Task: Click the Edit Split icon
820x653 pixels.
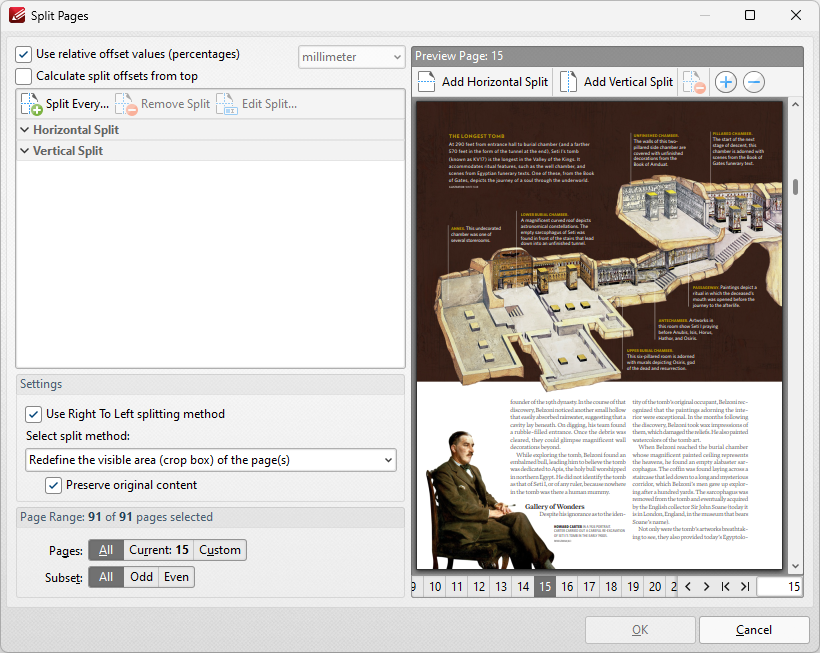Action: [x=227, y=104]
